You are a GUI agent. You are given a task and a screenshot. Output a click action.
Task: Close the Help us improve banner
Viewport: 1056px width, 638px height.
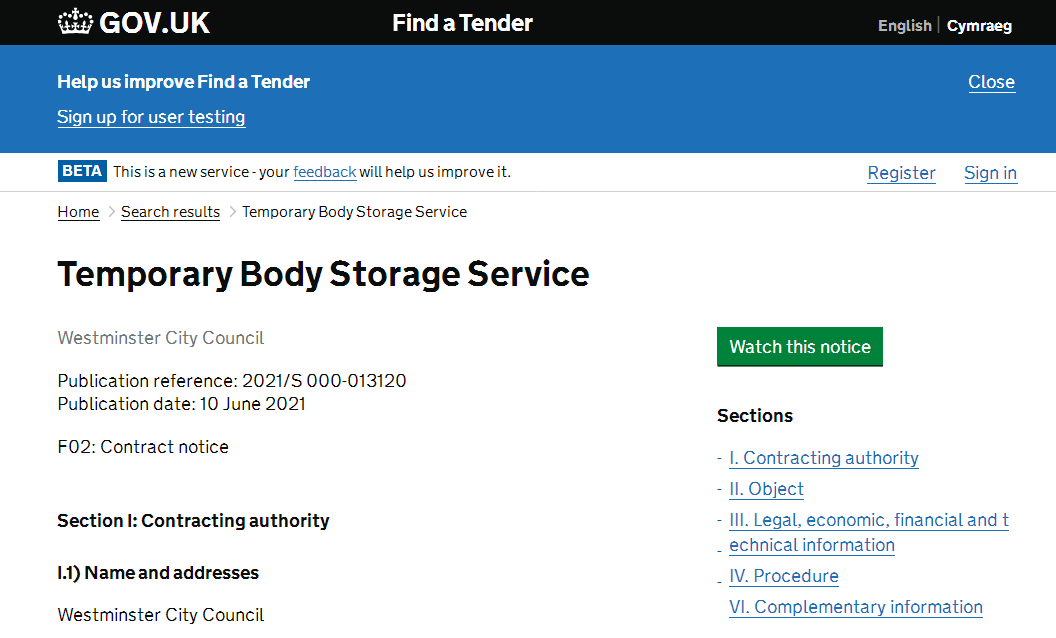991,82
